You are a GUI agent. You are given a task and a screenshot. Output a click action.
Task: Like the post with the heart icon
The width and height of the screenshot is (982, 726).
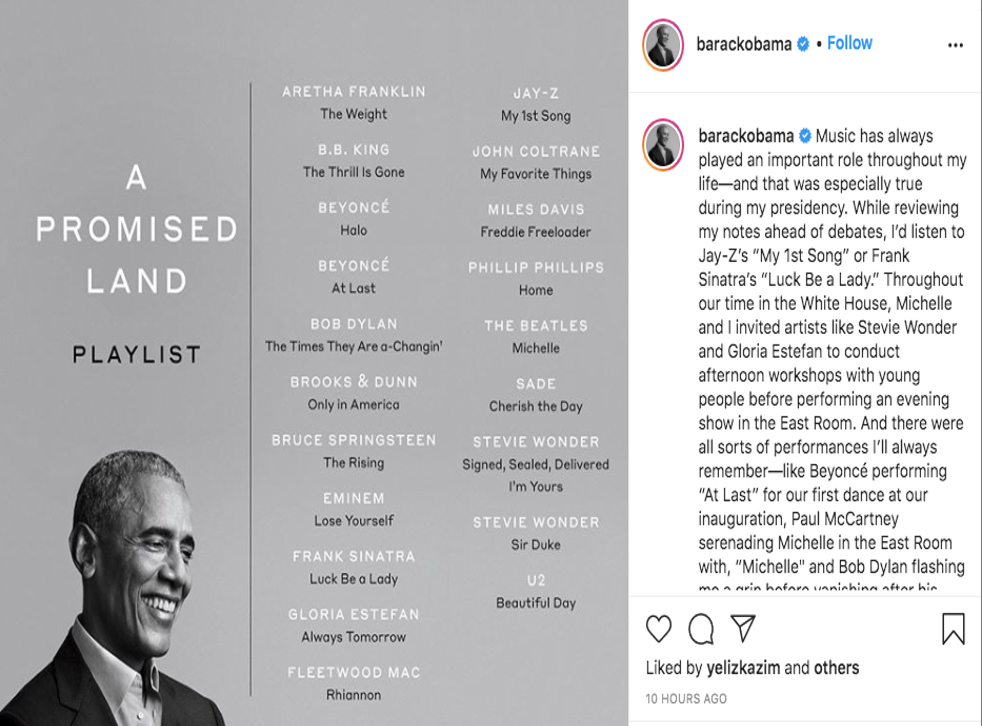(659, 628)
